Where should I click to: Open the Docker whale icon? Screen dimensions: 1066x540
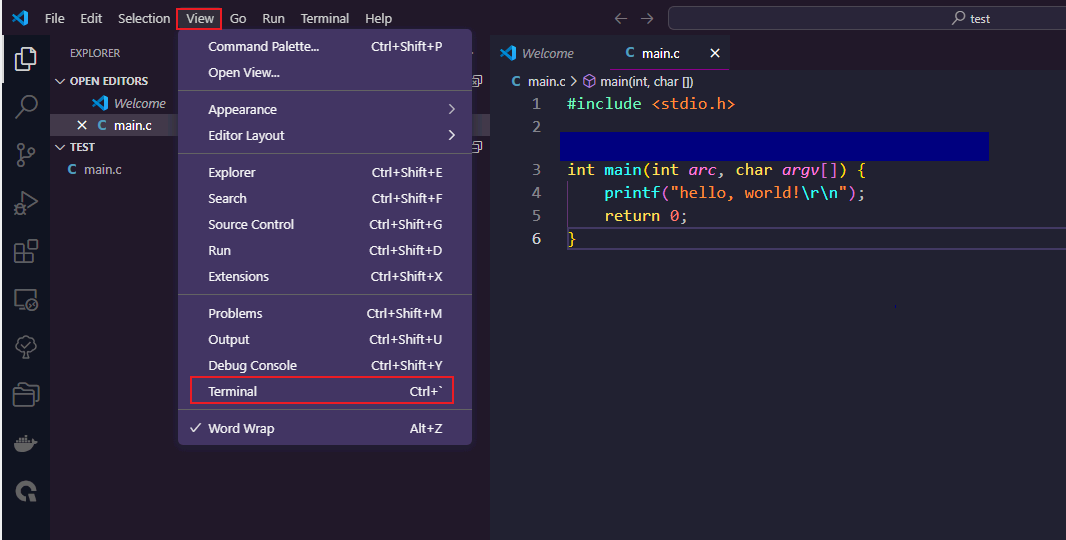25,444
